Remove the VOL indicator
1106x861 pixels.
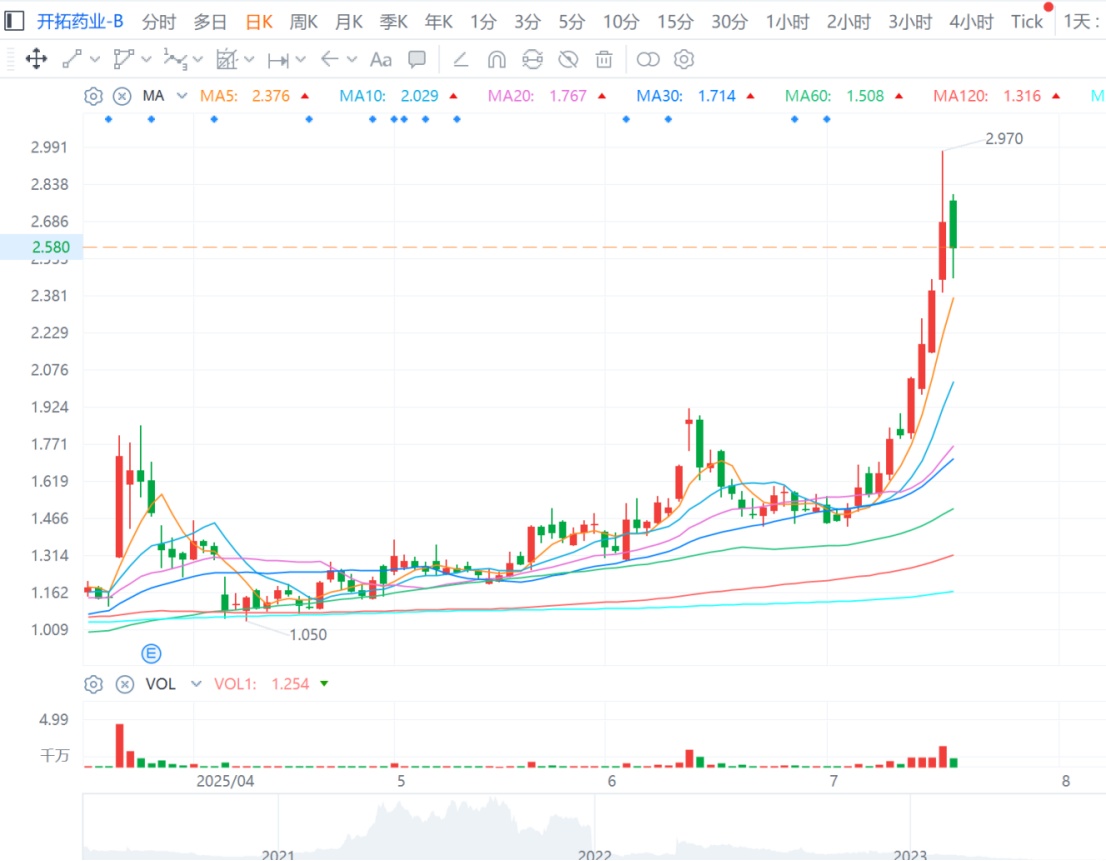[124, 684]
